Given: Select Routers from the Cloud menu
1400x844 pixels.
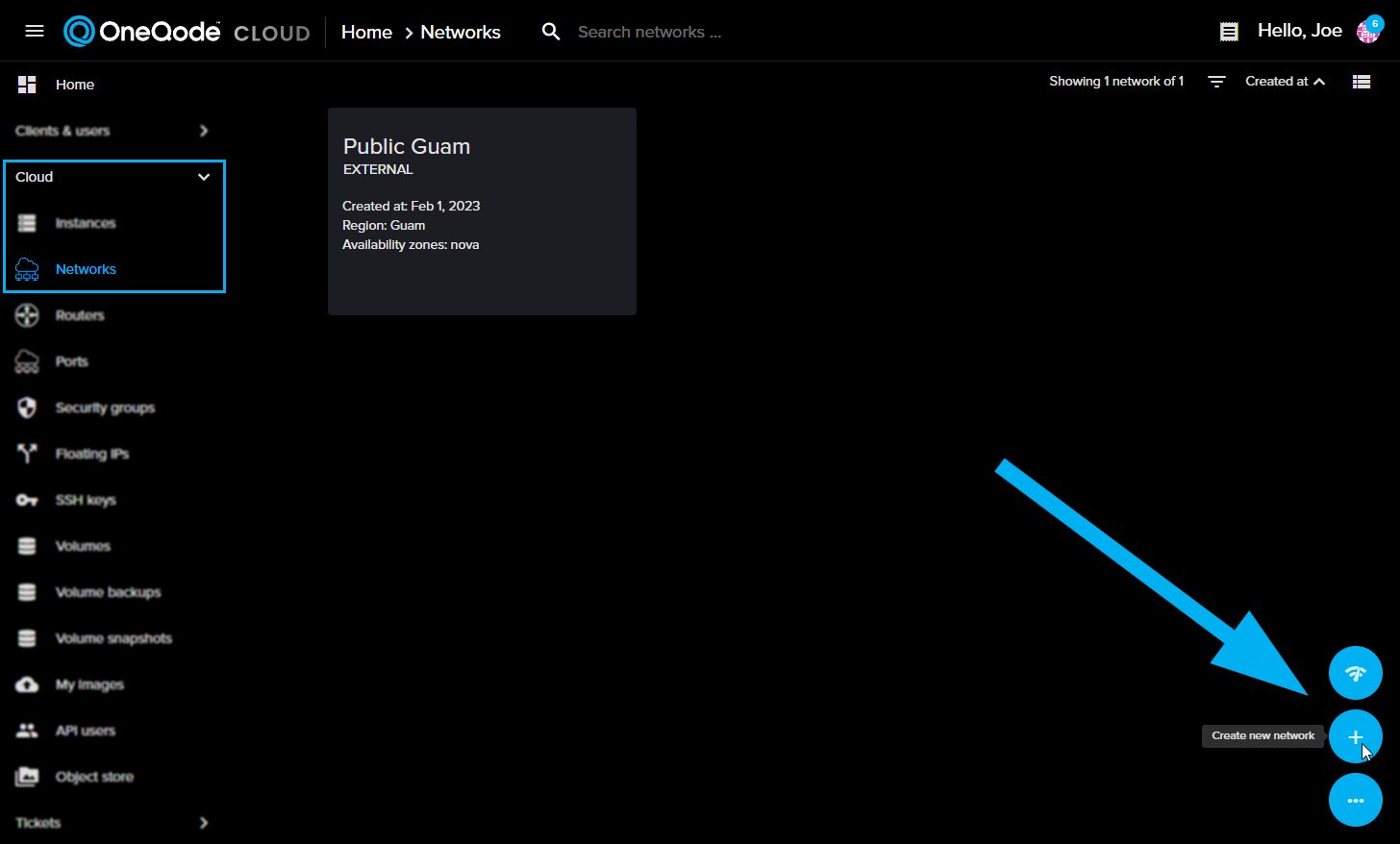Looking at the screenshot, I should click(80, 314).
